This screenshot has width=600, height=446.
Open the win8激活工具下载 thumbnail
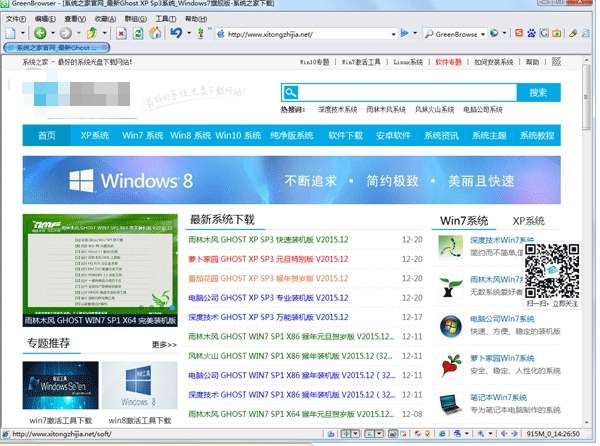pyautogui.click(x=140, y=386)
